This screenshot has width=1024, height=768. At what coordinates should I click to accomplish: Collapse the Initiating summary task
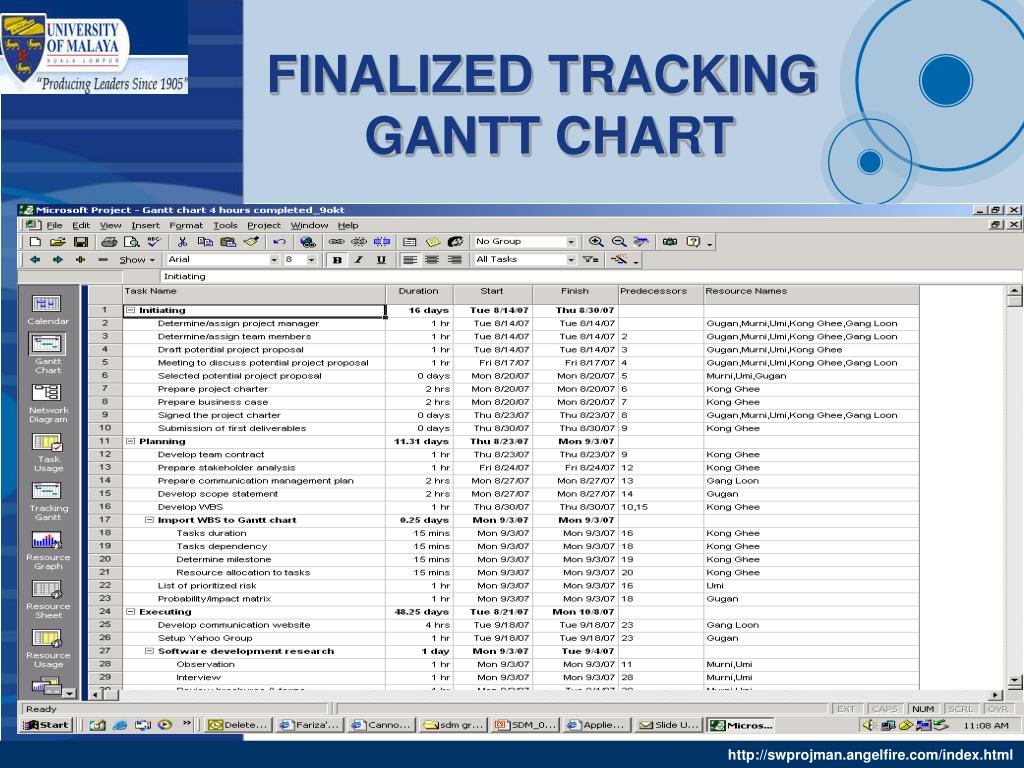(x=131, y=310)
